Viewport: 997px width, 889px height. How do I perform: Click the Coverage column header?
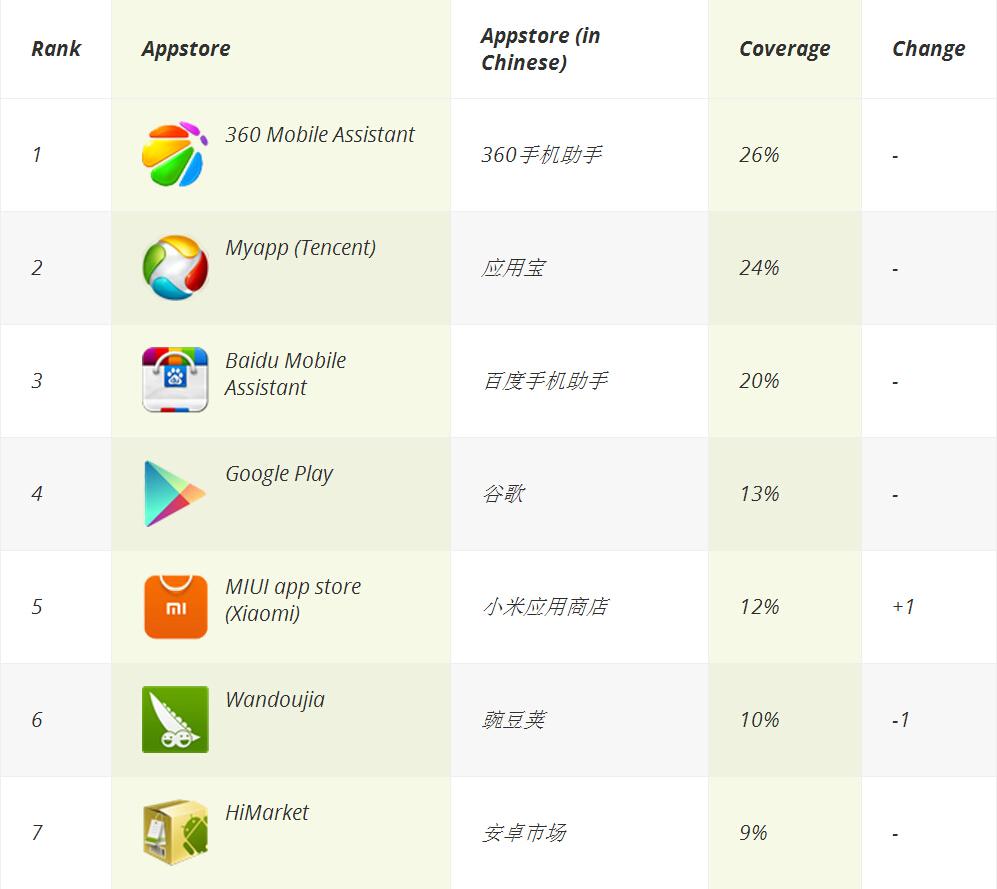[x=784, y=49]
